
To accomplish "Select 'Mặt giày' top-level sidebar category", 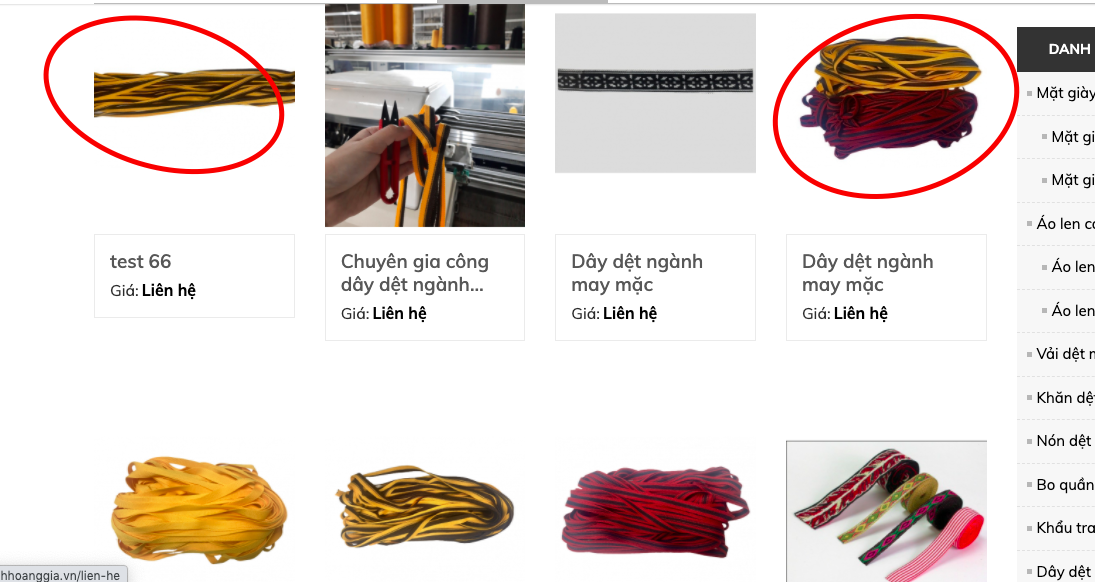I will (x=1065, y=93).
